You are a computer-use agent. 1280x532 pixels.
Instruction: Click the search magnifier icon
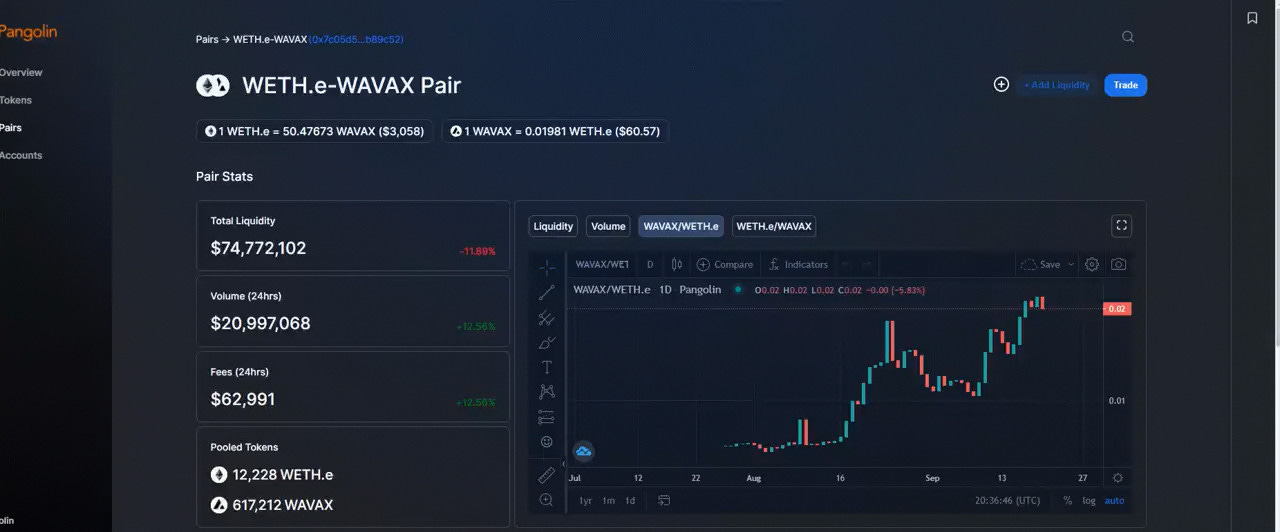(1128, 37)
